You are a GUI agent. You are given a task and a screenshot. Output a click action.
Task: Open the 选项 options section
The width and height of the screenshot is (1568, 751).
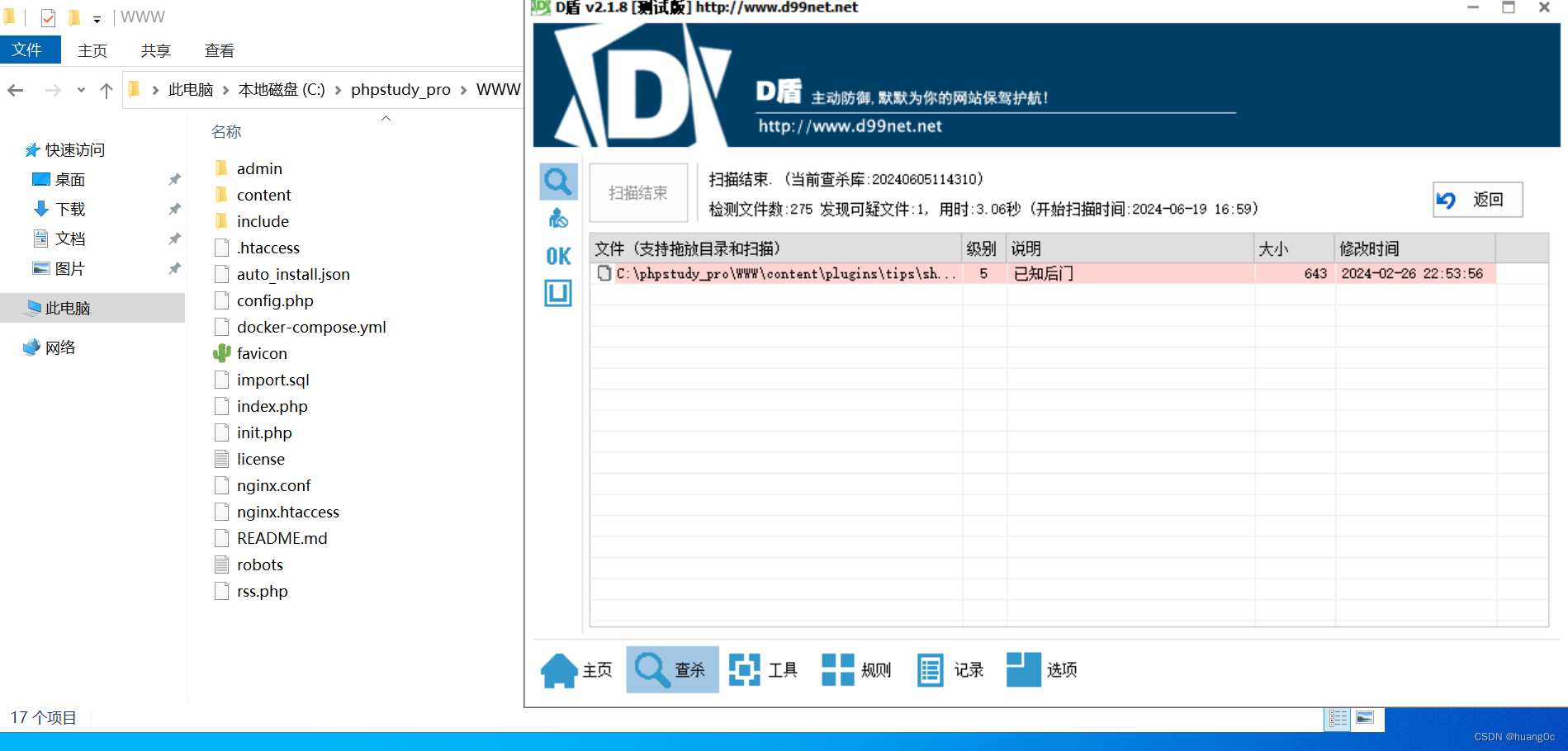(1042, 670)
